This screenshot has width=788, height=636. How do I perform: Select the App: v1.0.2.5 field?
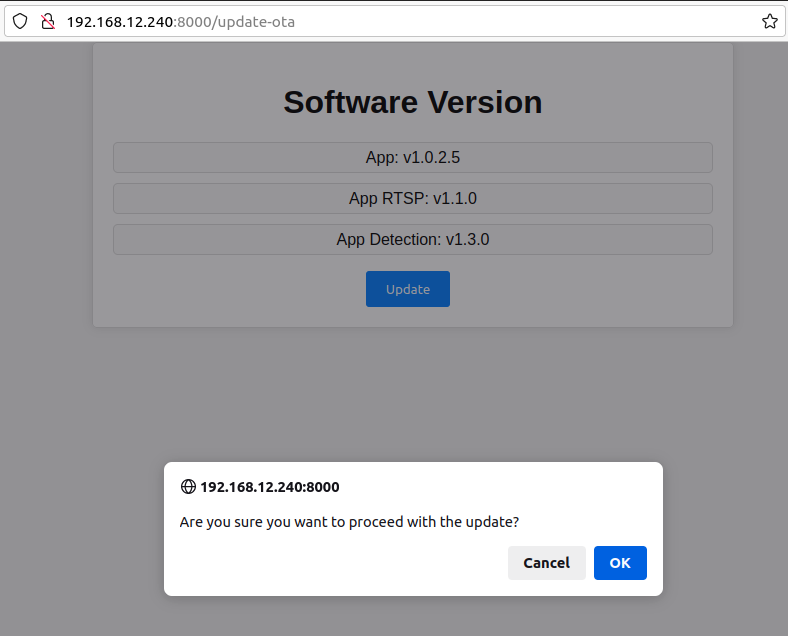[x=412, y=157]
